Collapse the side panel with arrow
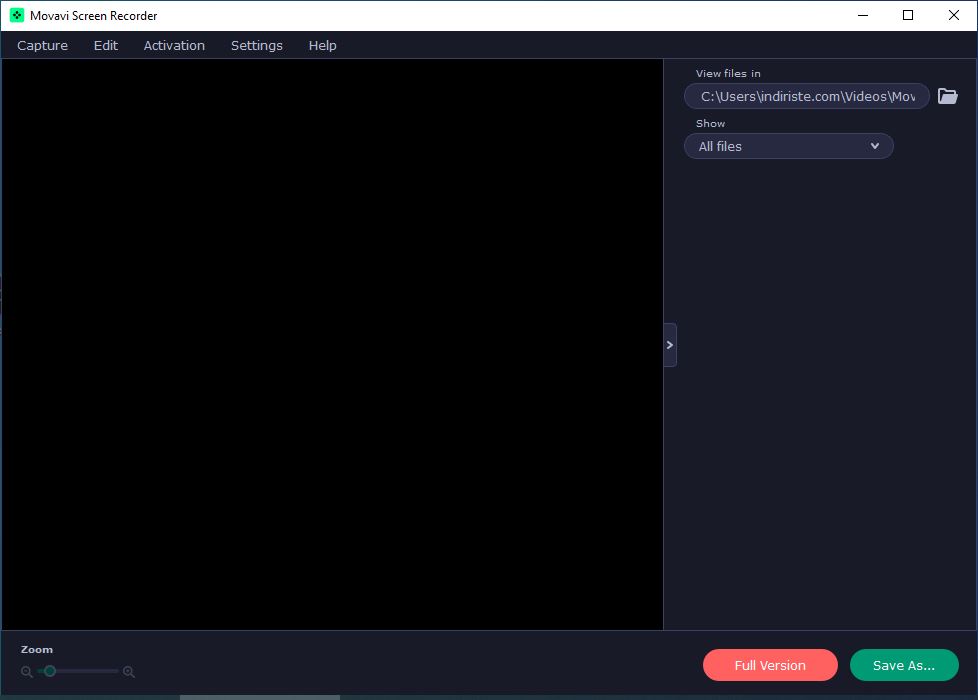 pos(670,345)
